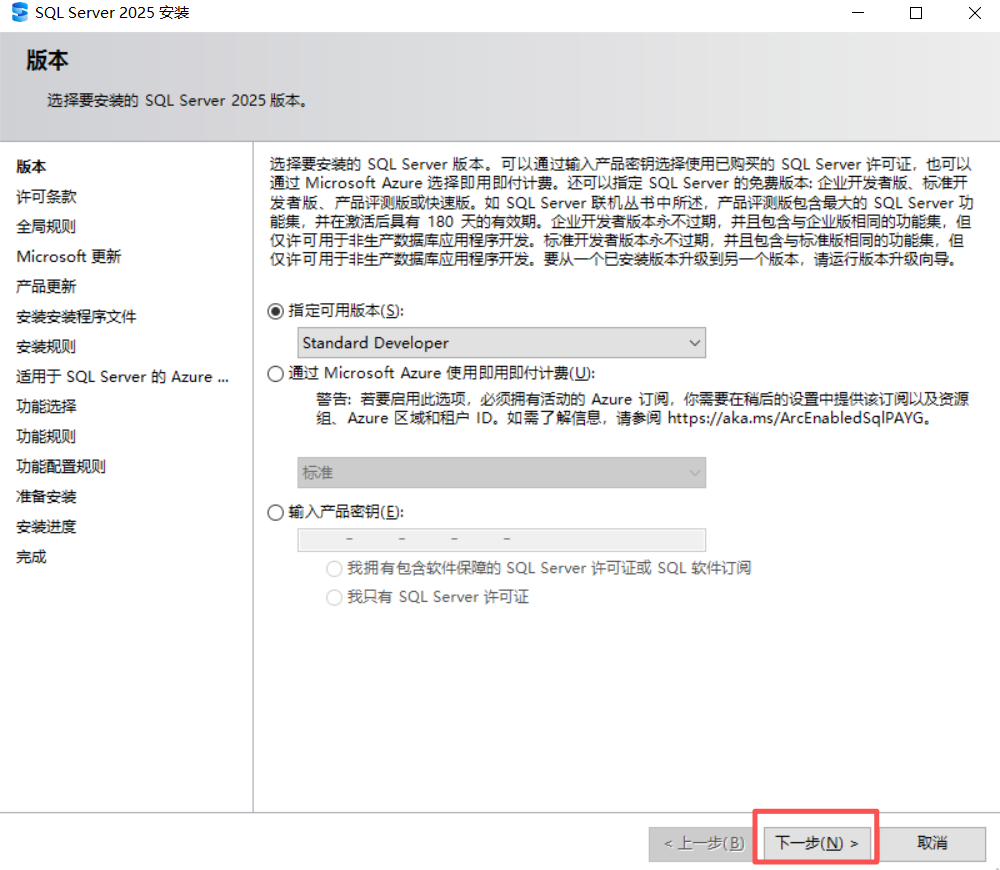Click the aka.ms/ArcEnabledSqlPAYG URL text

(796, 418)
